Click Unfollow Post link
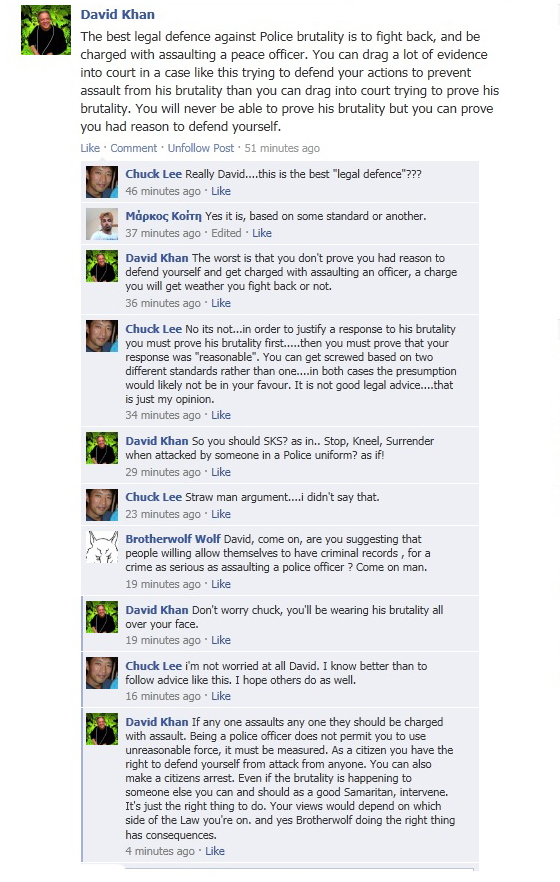Viewport: 560px width, 882px height. click(x=201, y=148)
